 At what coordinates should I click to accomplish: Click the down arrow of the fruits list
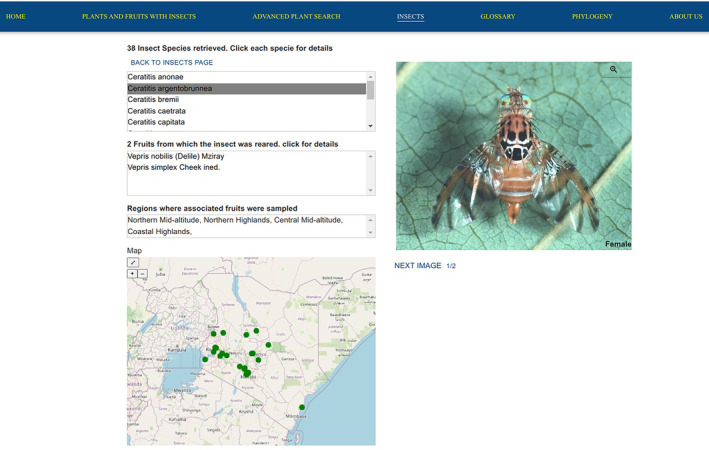[371, 190]
